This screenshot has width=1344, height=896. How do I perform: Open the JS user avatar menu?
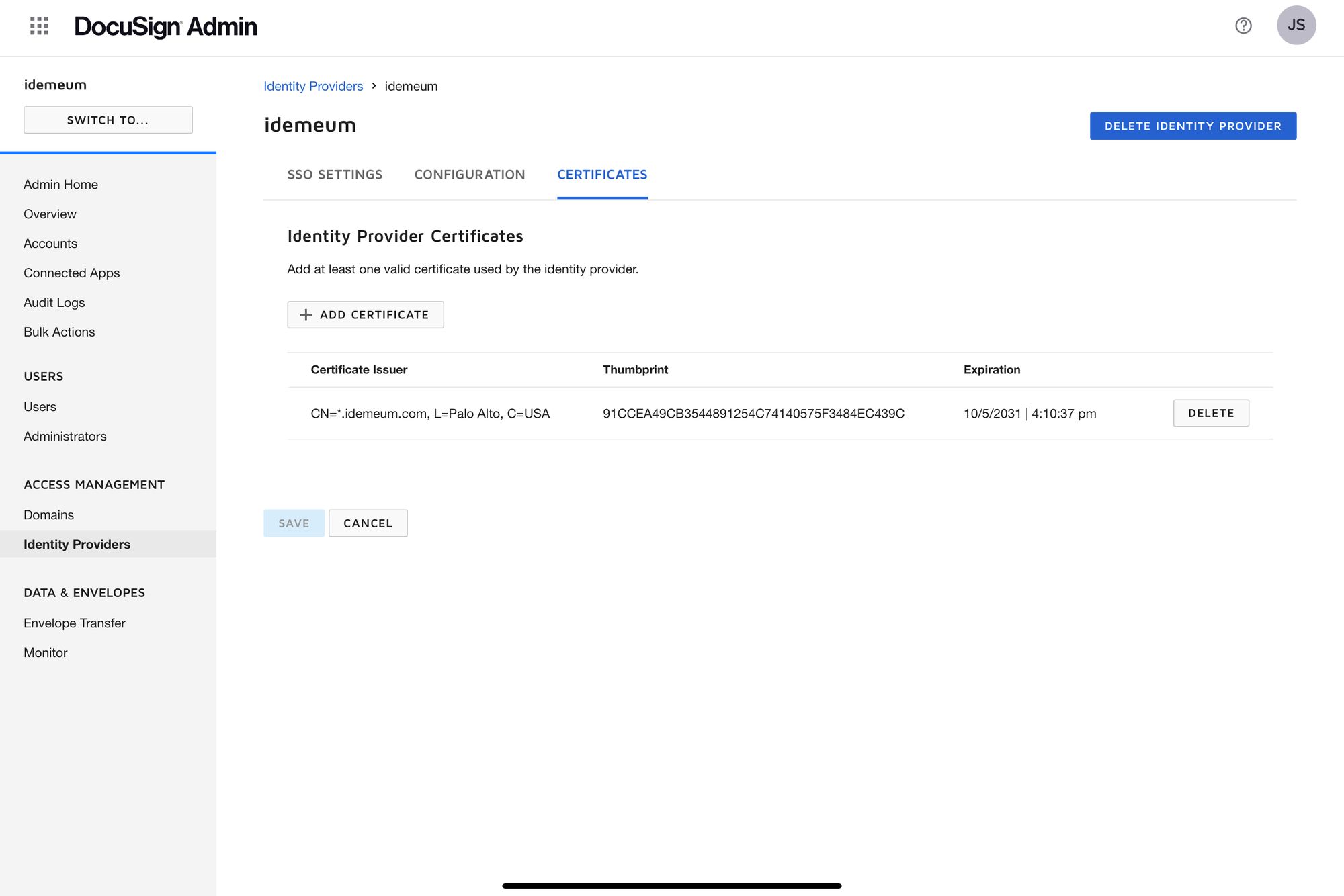[1296, 26]
